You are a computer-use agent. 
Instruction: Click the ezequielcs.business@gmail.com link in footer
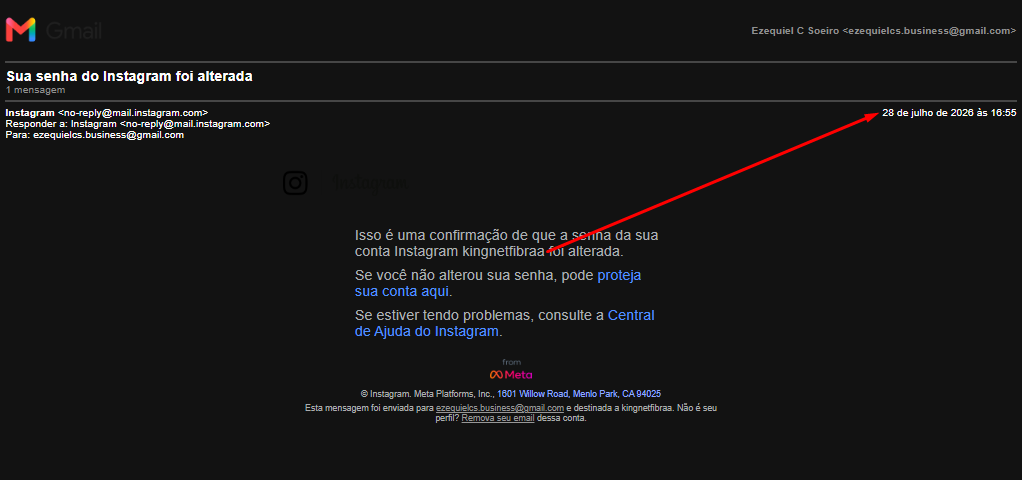pos(500,408)
